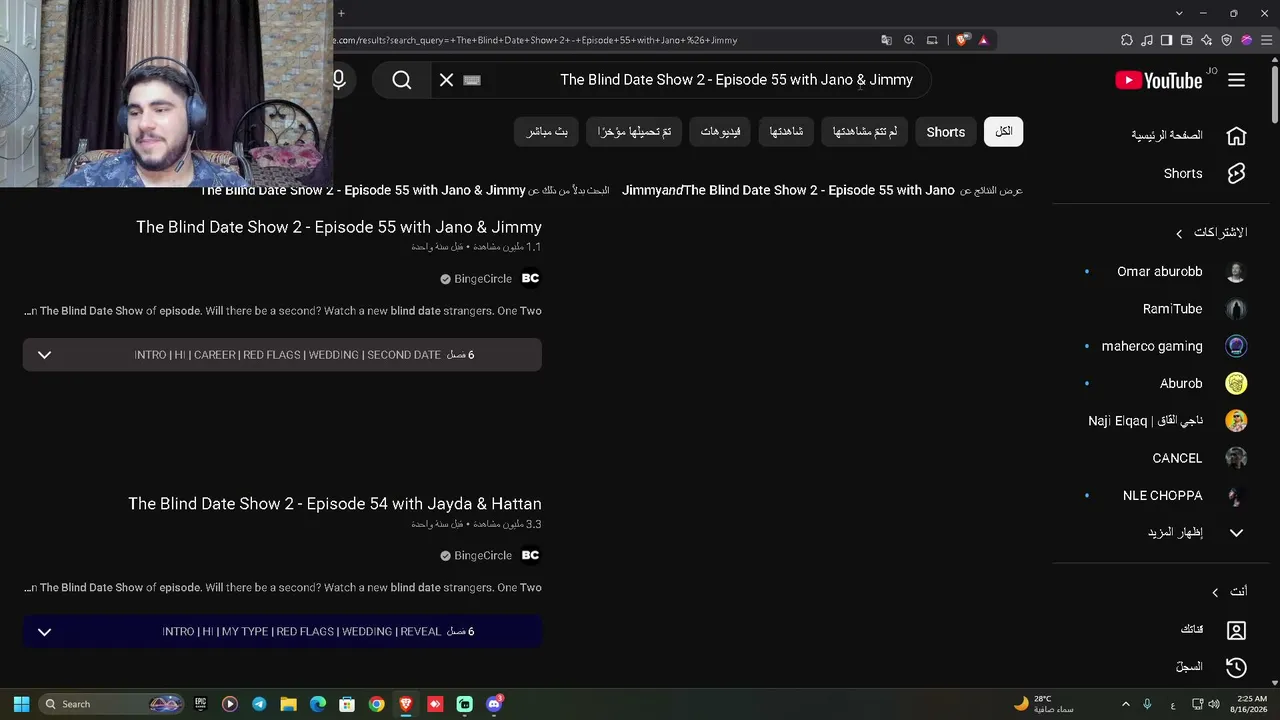Expand chapters for Episode 54 result

[44, 632]
